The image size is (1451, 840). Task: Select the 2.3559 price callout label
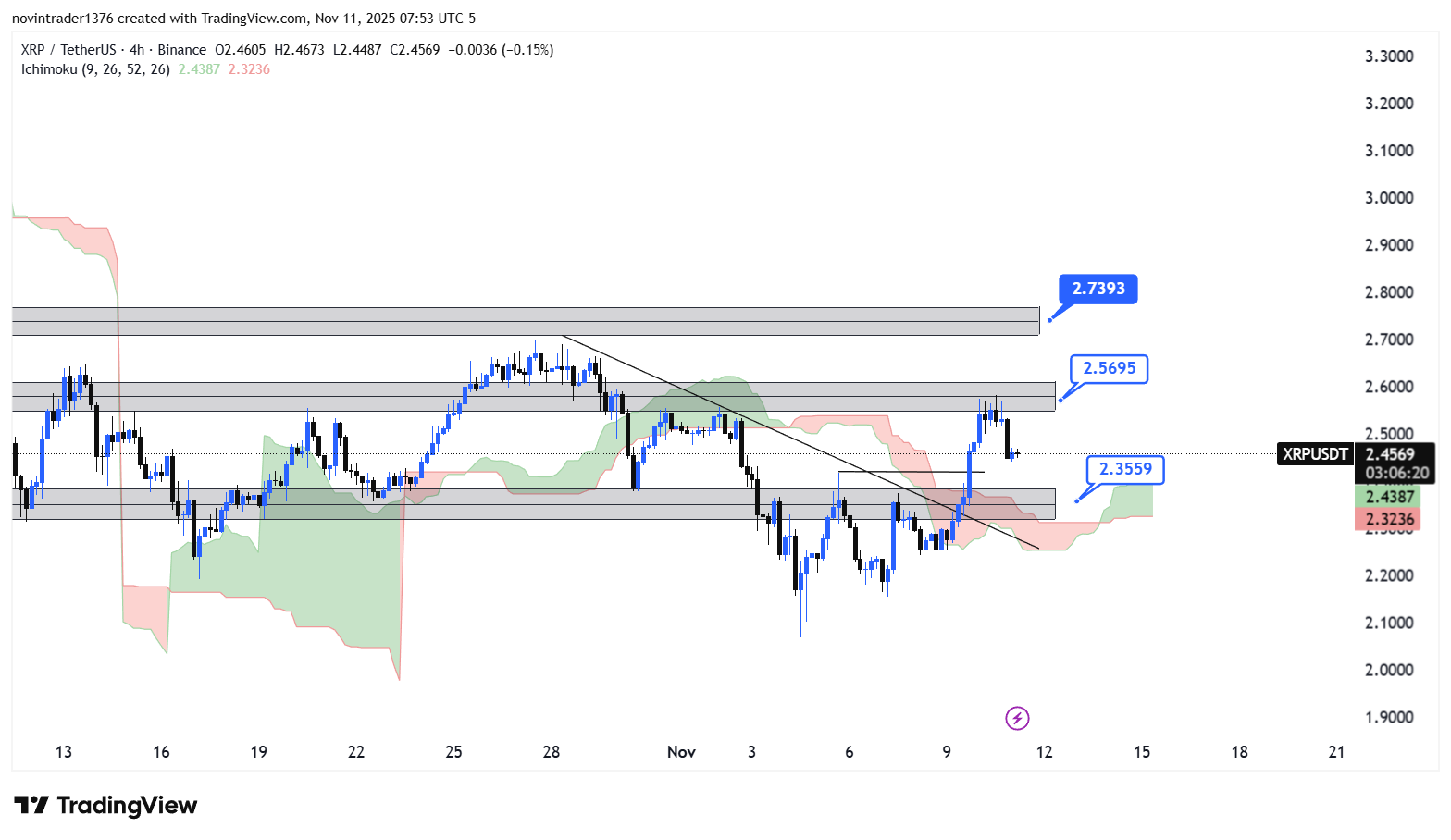pos(1124,469)
